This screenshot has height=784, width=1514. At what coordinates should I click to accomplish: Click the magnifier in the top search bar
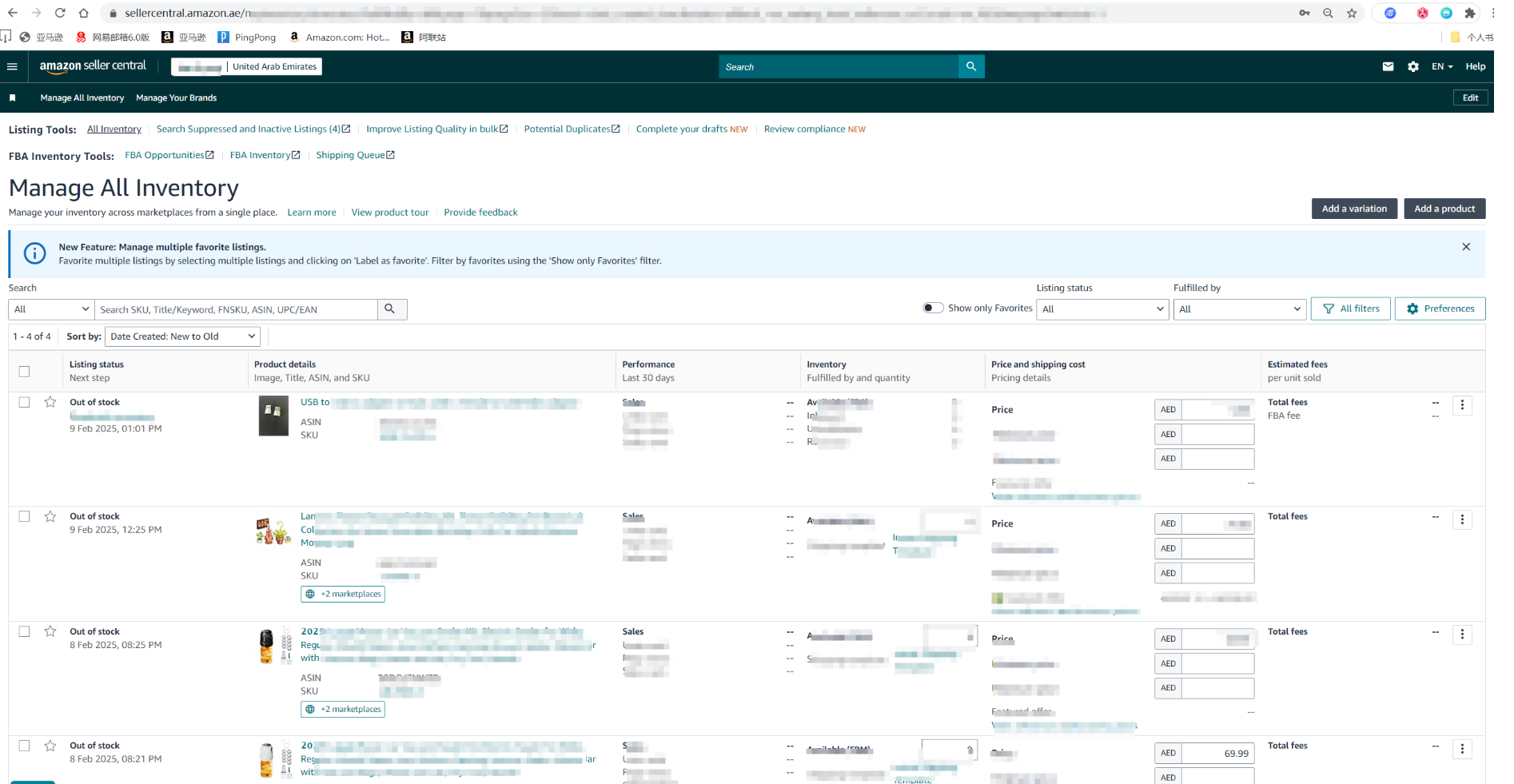click(970, 66)
